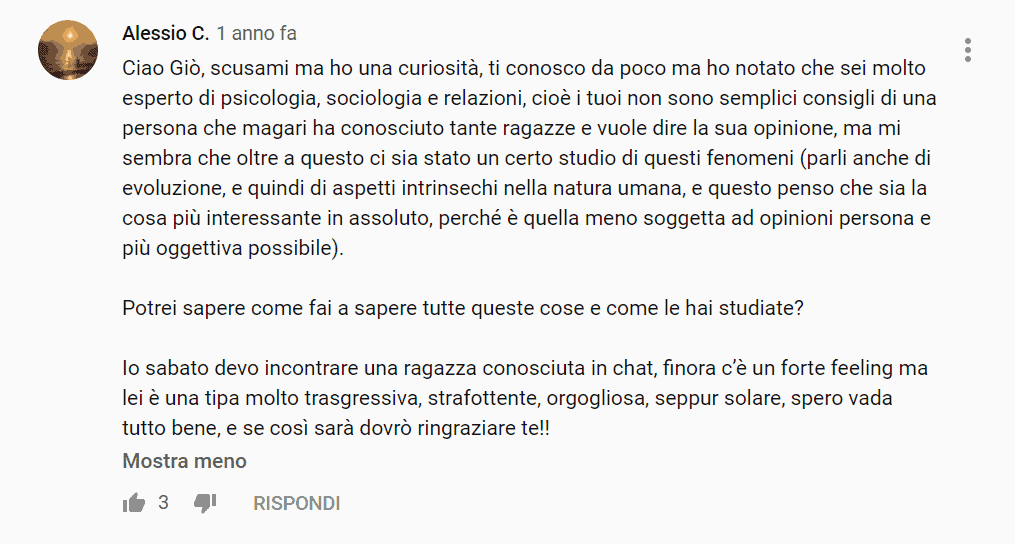Click the line starting 'Io sabato devo incontrare'
This screenshot has height=544, width=1015.
525,368
